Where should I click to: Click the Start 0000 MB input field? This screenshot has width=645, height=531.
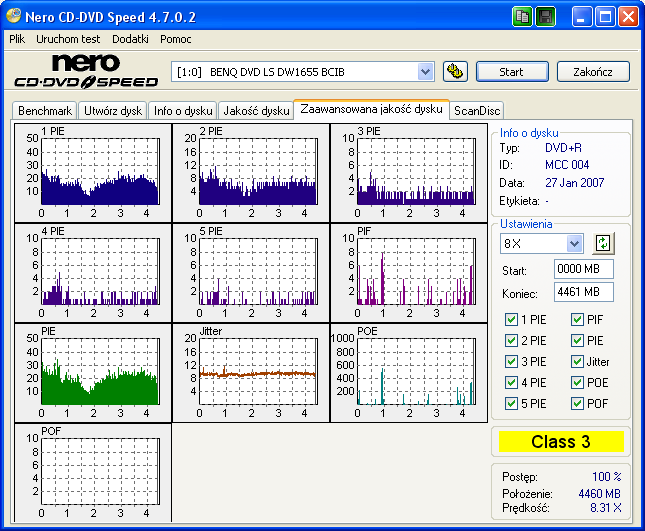[584, 269]
